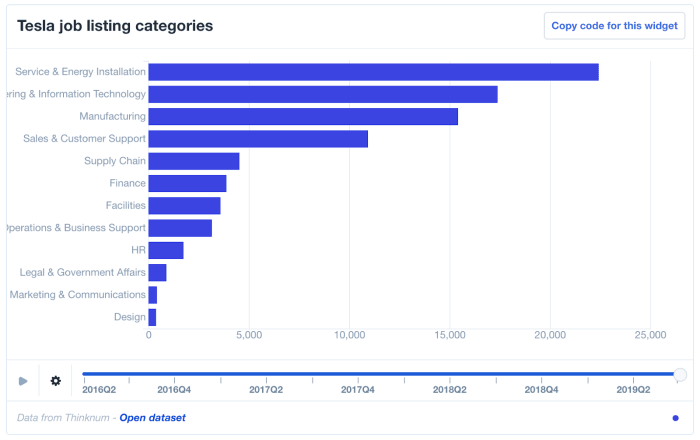This screenshot has height=440, width=700.
Task: Click the timeline slider handle
Action: [680, 375]
